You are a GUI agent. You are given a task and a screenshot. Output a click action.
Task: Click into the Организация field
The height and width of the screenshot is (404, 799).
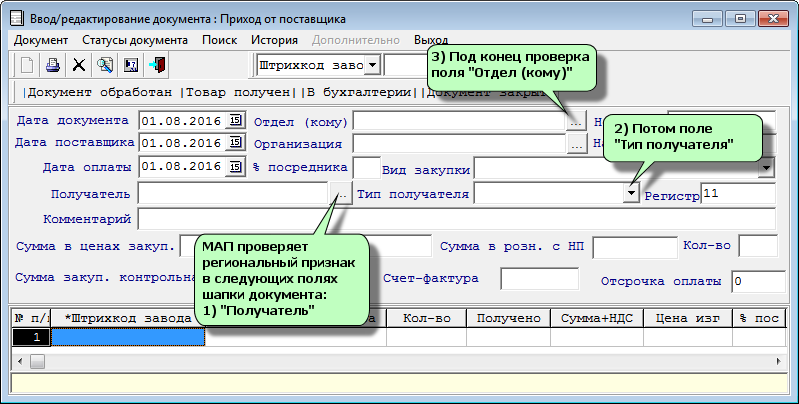pyautogui.click(x=459, y=144)
